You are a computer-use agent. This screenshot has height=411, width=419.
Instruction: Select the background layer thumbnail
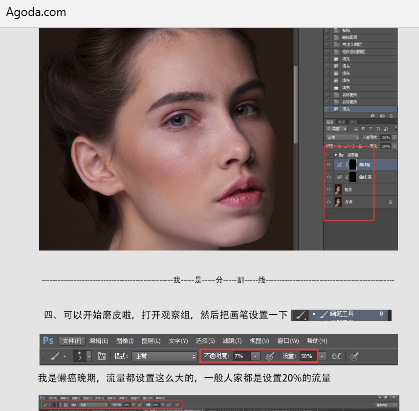pos(338,202)
